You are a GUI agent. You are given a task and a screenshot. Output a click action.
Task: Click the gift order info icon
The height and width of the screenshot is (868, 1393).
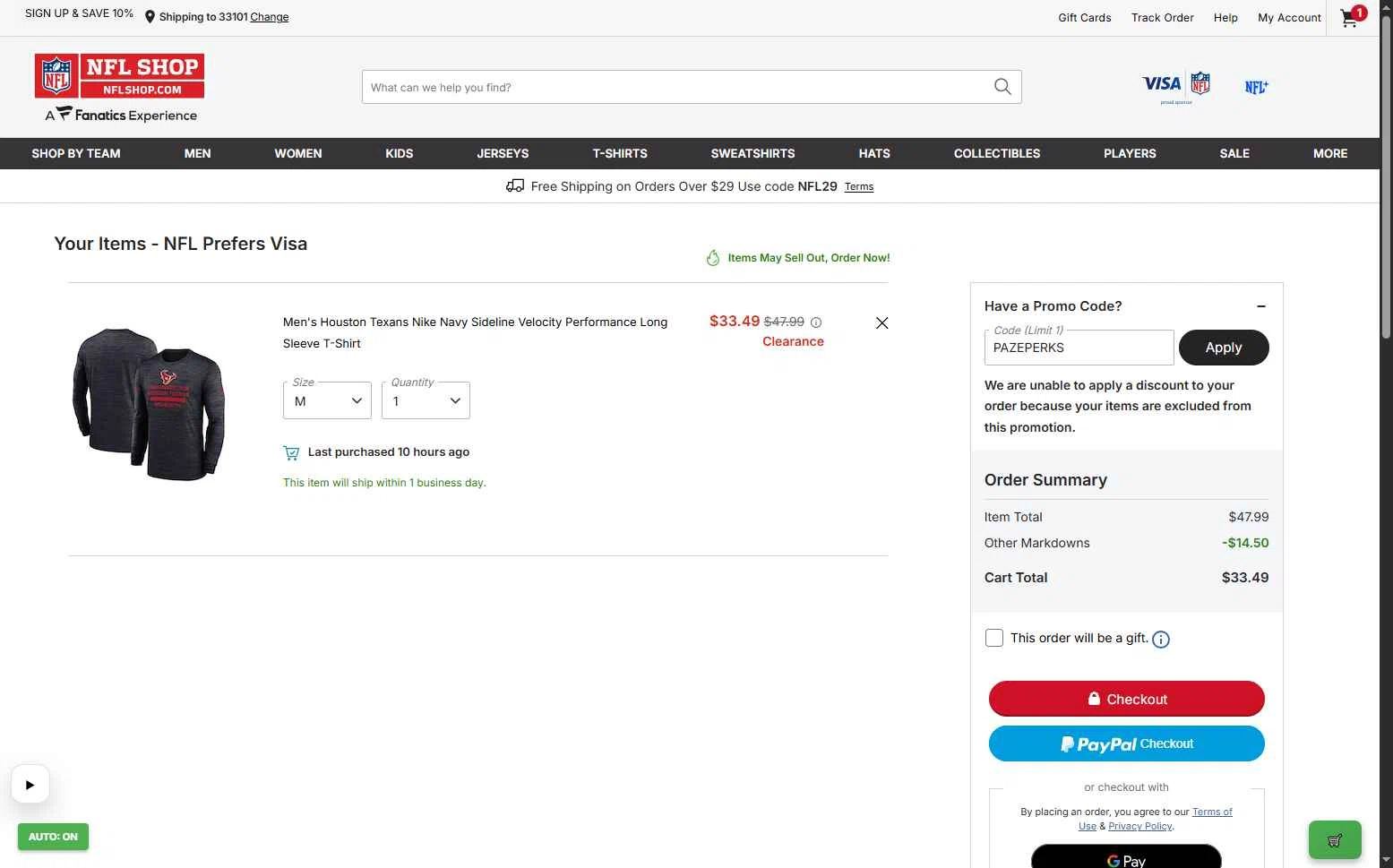1161,639
